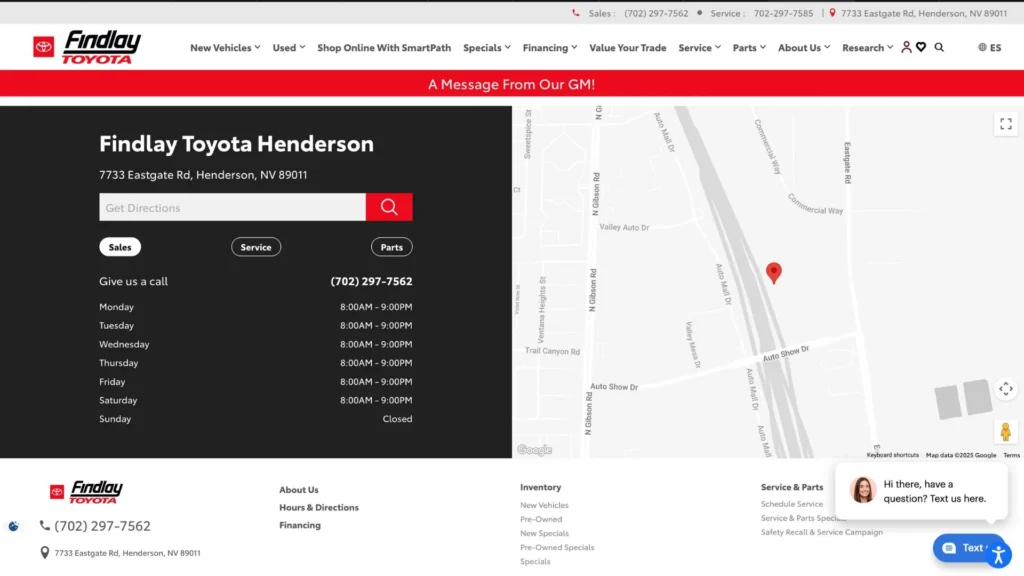Open footer Pre-Owned link
Screen dimensions: 1024x576
(541, 519)
